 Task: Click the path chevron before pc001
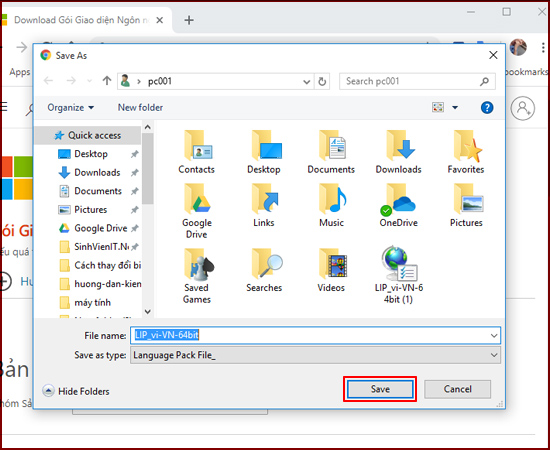[139, 82]
